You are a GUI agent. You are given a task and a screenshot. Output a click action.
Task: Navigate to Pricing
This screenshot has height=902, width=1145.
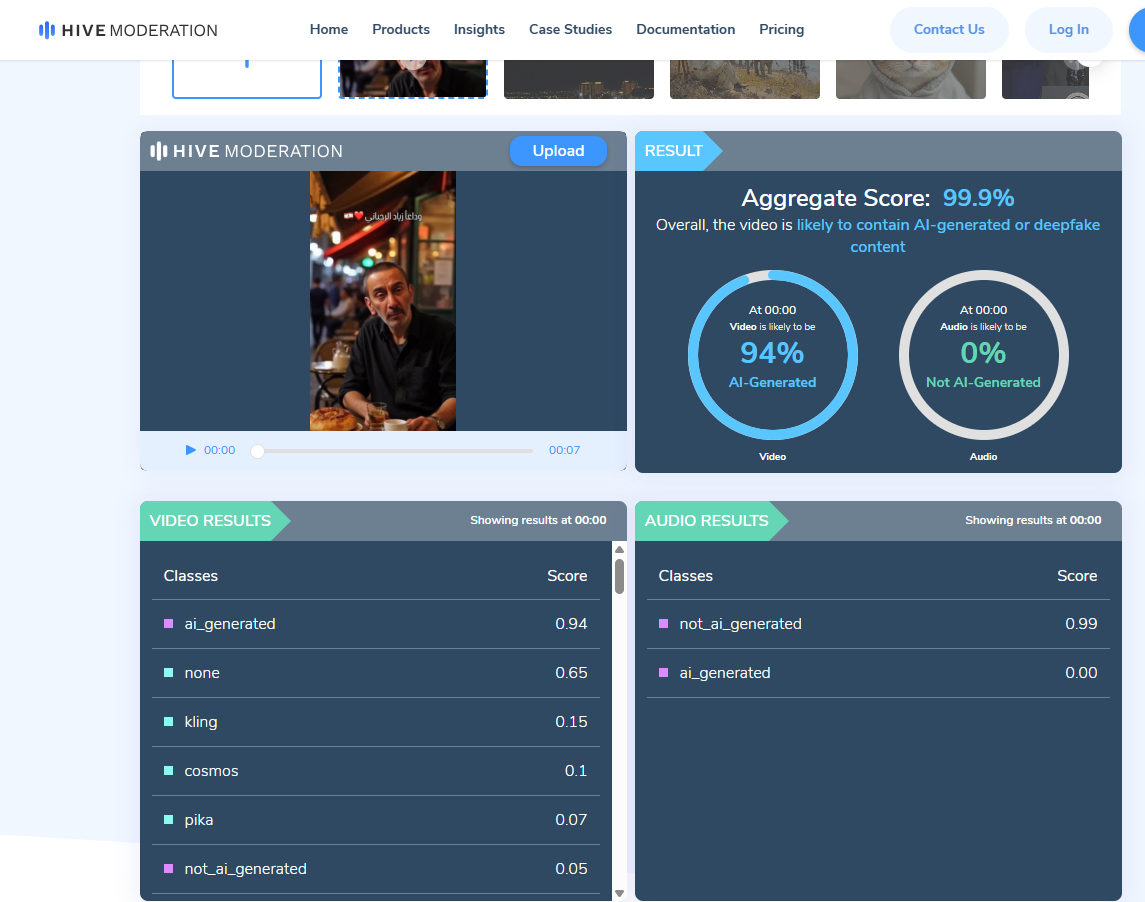tap(781, 30)
